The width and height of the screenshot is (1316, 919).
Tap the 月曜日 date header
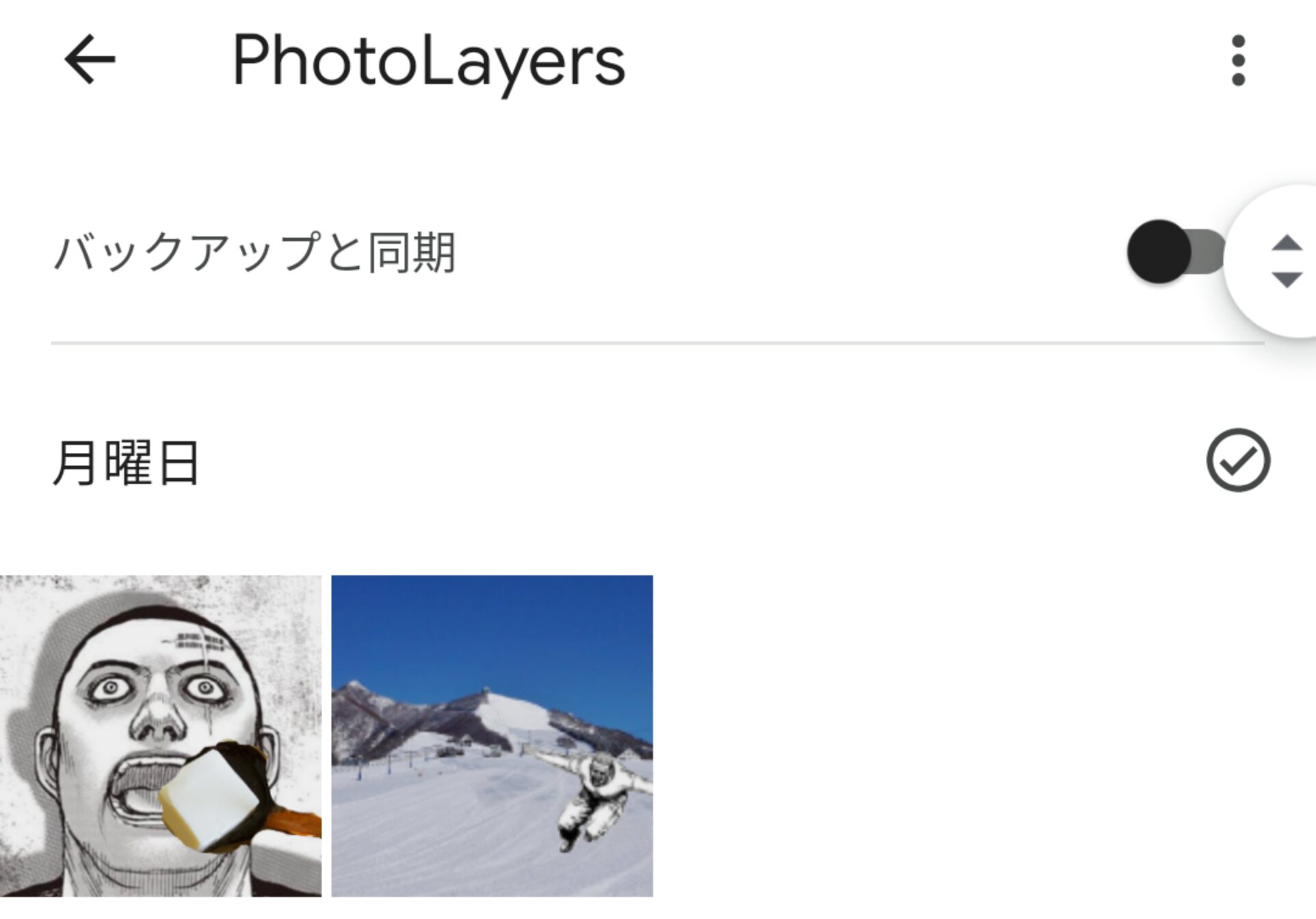126,463
